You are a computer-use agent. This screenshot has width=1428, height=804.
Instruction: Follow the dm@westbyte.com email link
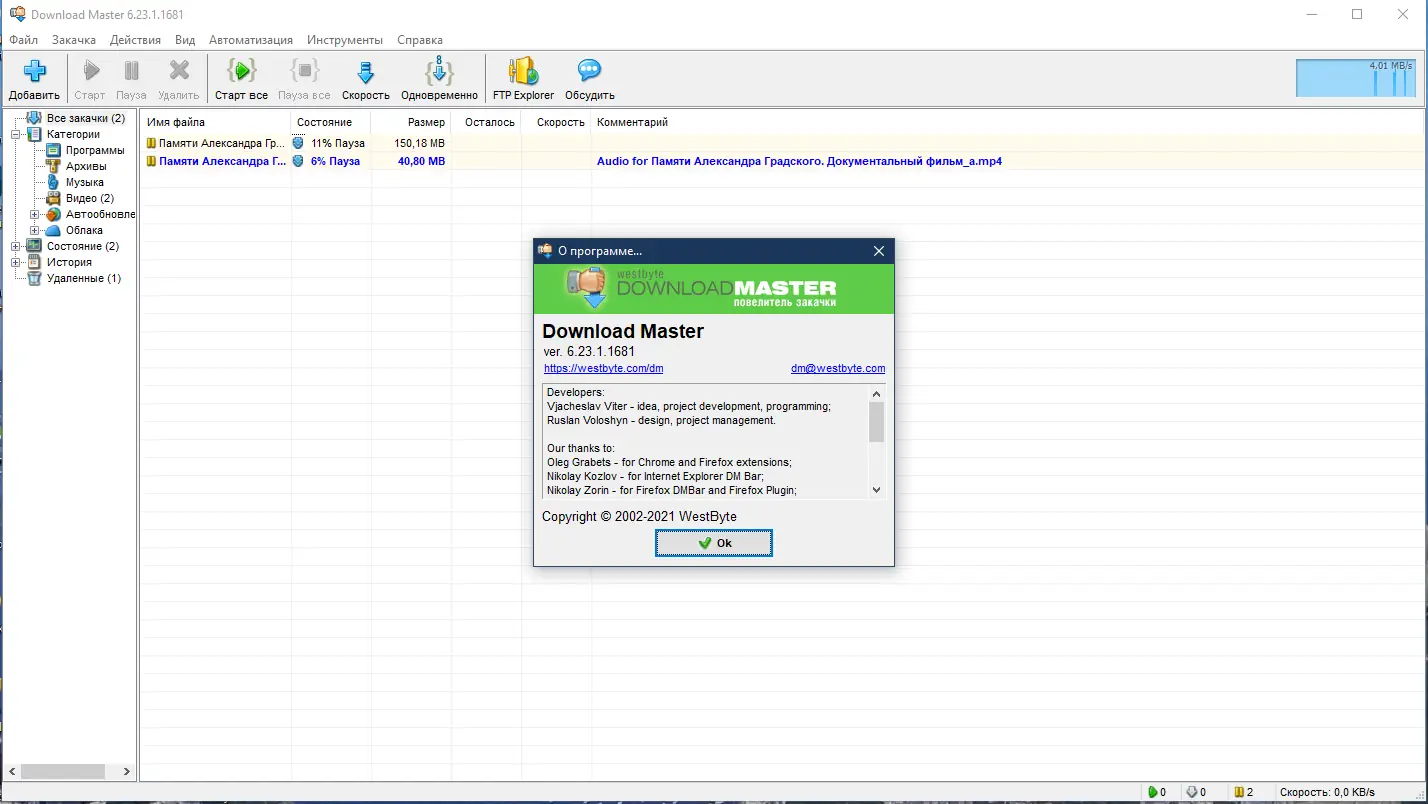(837, 368)
